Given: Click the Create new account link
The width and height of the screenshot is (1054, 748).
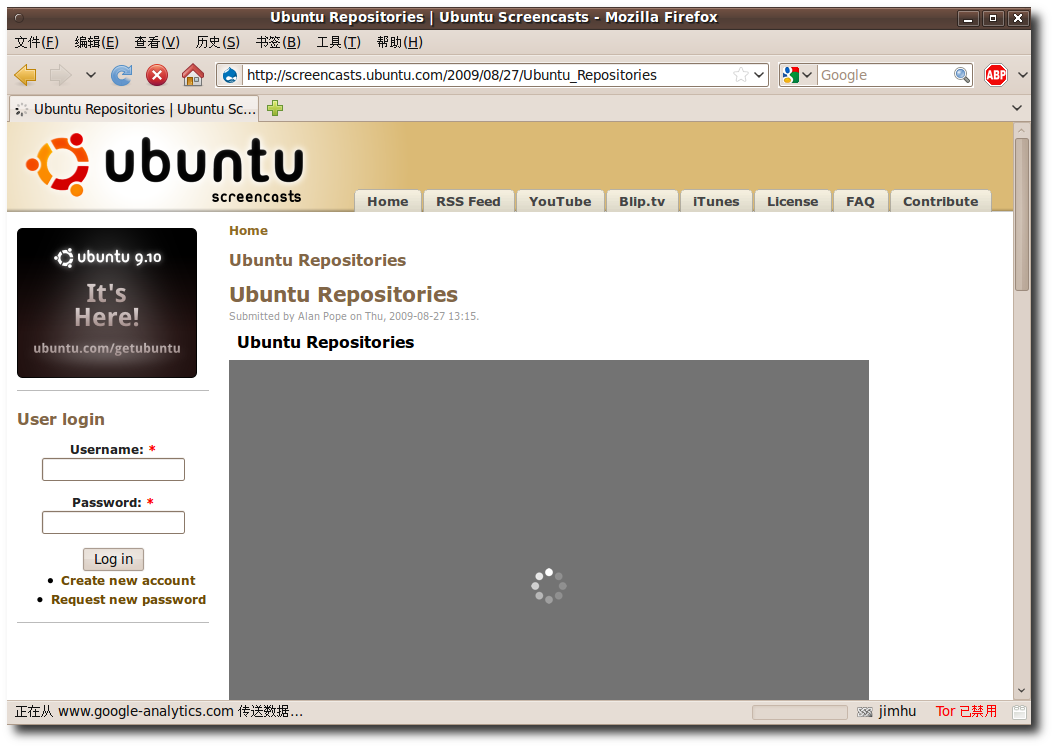Looking at the screenshot, I should coord(128,580).
